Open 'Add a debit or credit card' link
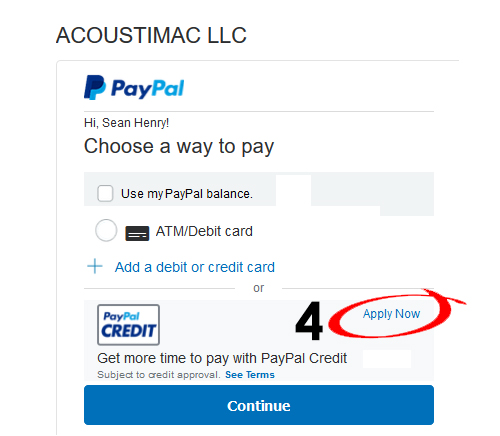Screen dimensions: 500x436 (x=195, y=267)
